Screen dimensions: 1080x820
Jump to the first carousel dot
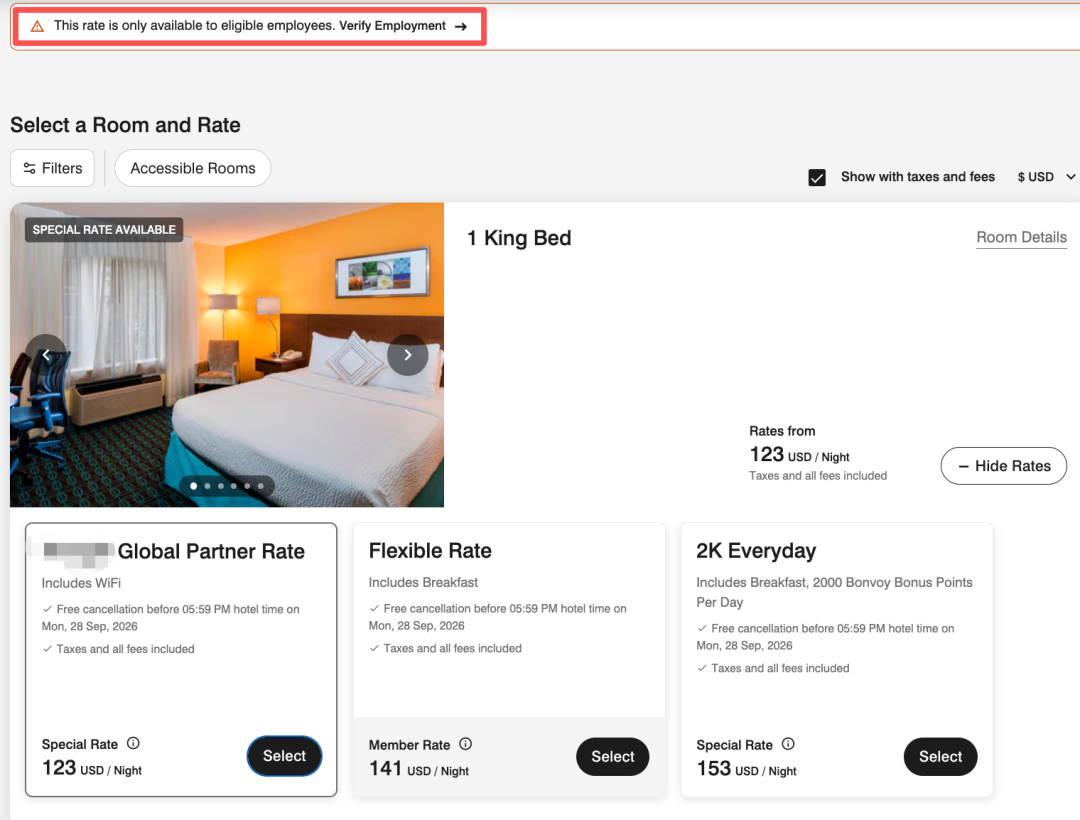click(x=194, y=486)
